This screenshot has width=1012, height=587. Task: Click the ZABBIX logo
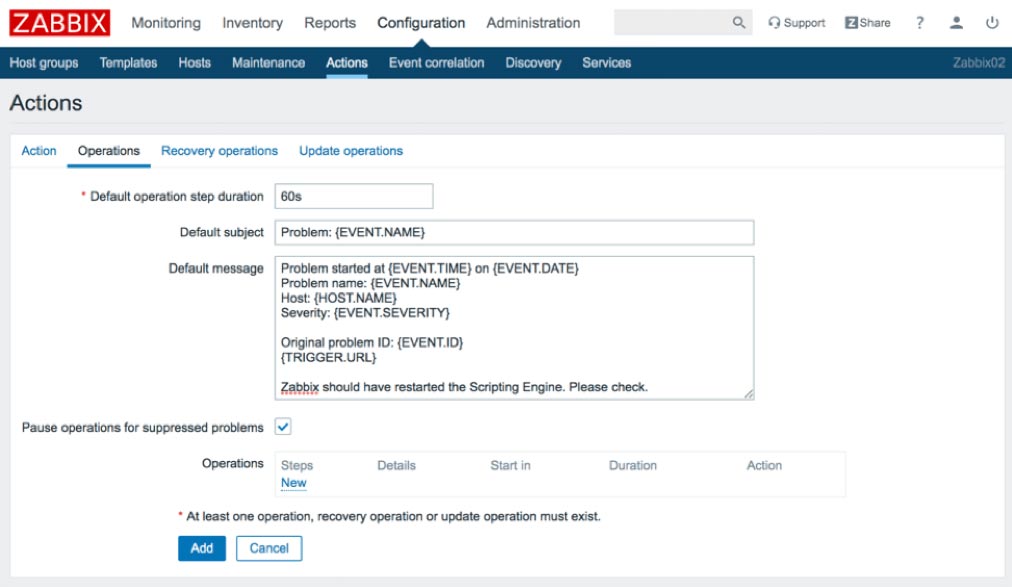pos(59,23)
